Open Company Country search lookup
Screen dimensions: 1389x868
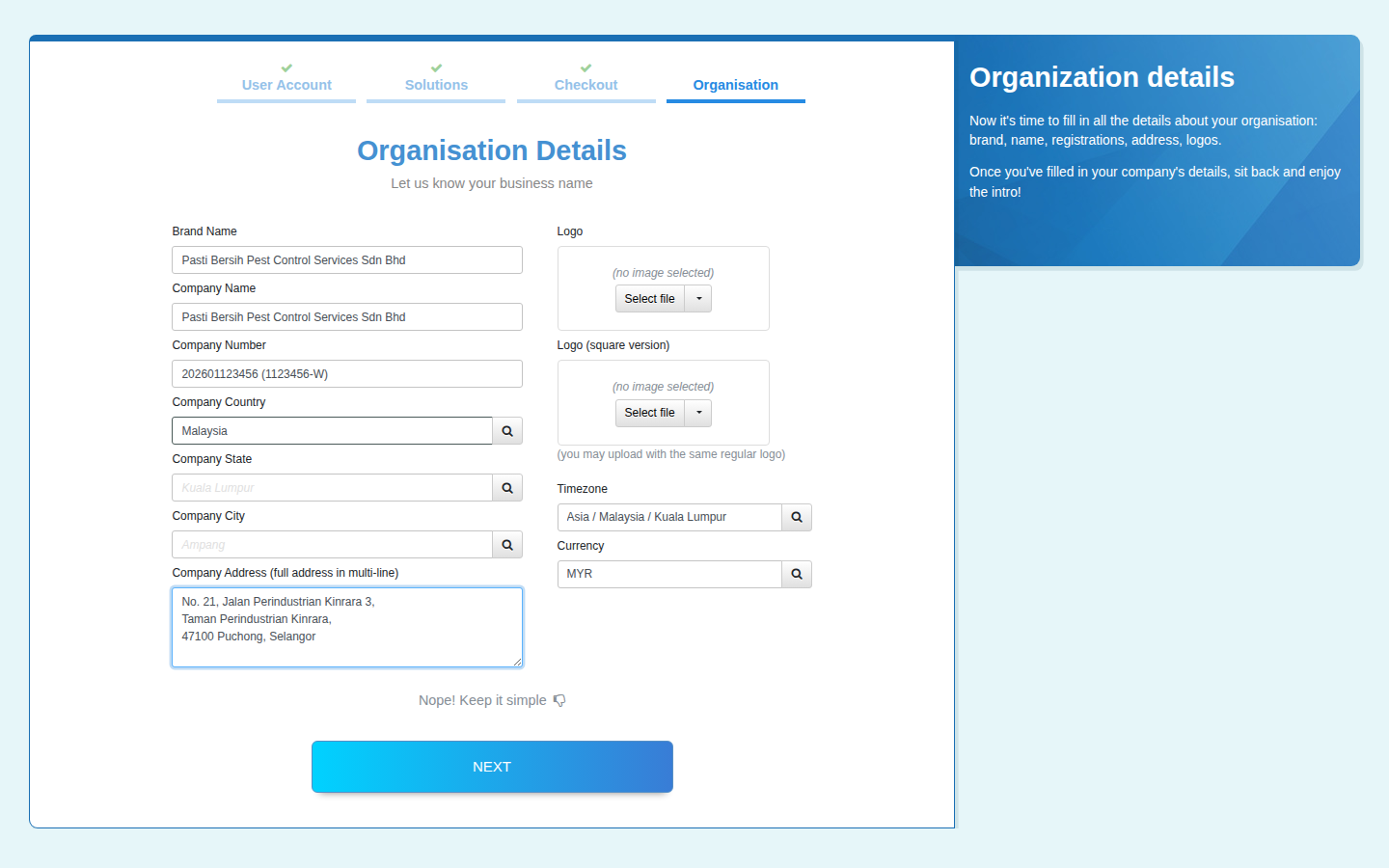pos(507,431)
